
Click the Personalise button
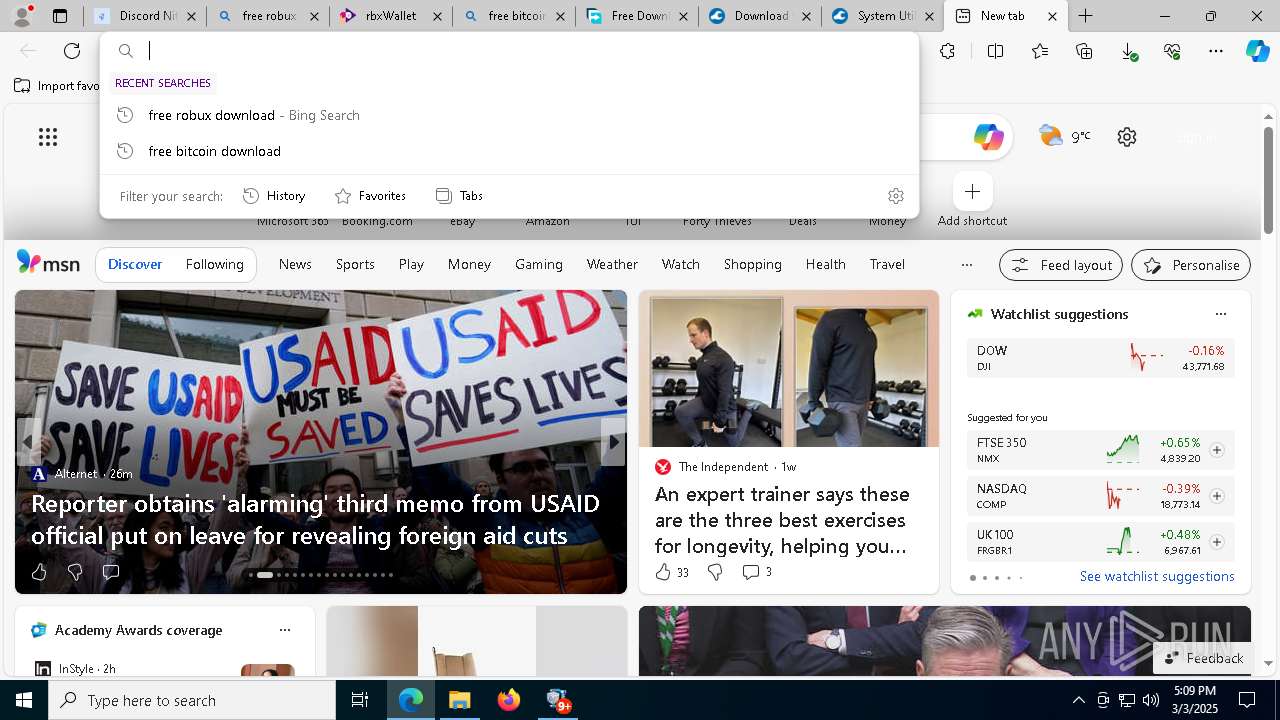click(1191, 265)
